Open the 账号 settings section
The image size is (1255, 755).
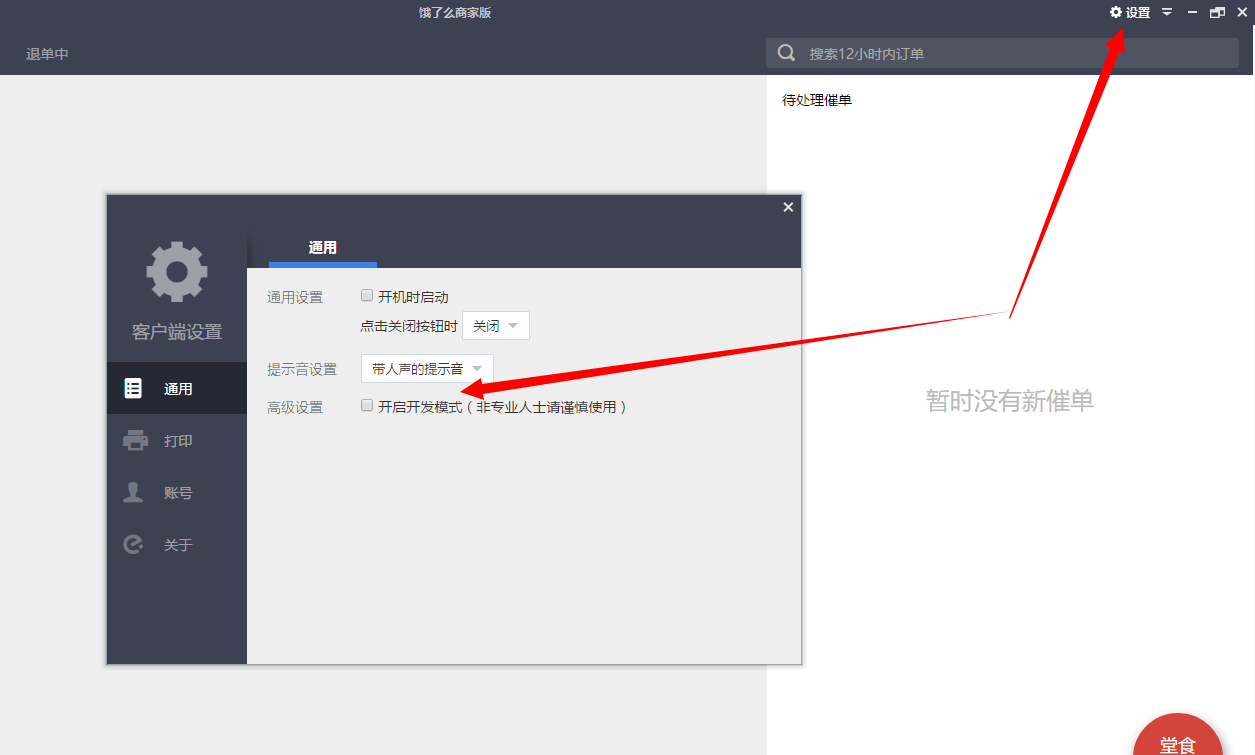click(x=177, y=493)
